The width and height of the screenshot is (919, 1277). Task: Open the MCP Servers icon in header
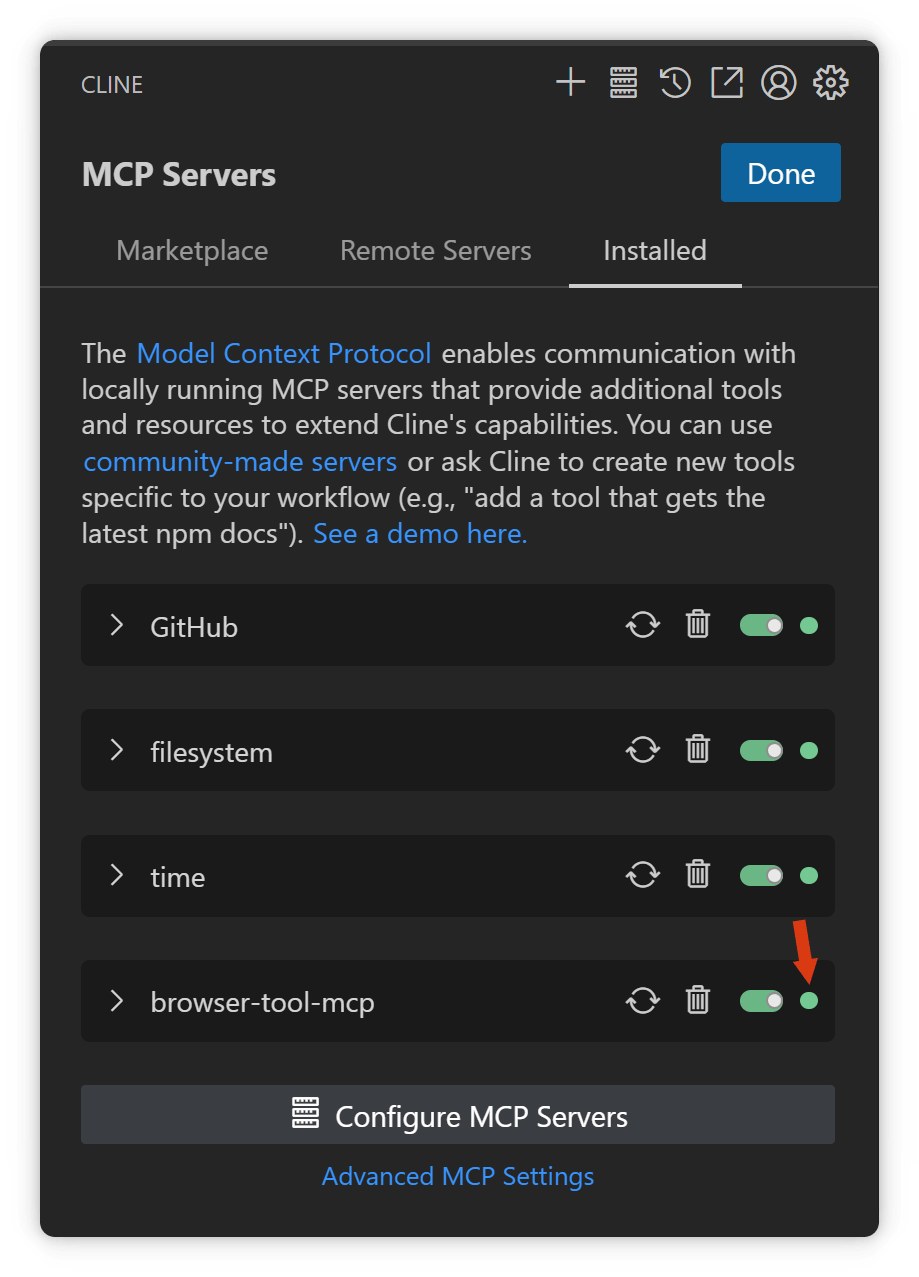623,82
